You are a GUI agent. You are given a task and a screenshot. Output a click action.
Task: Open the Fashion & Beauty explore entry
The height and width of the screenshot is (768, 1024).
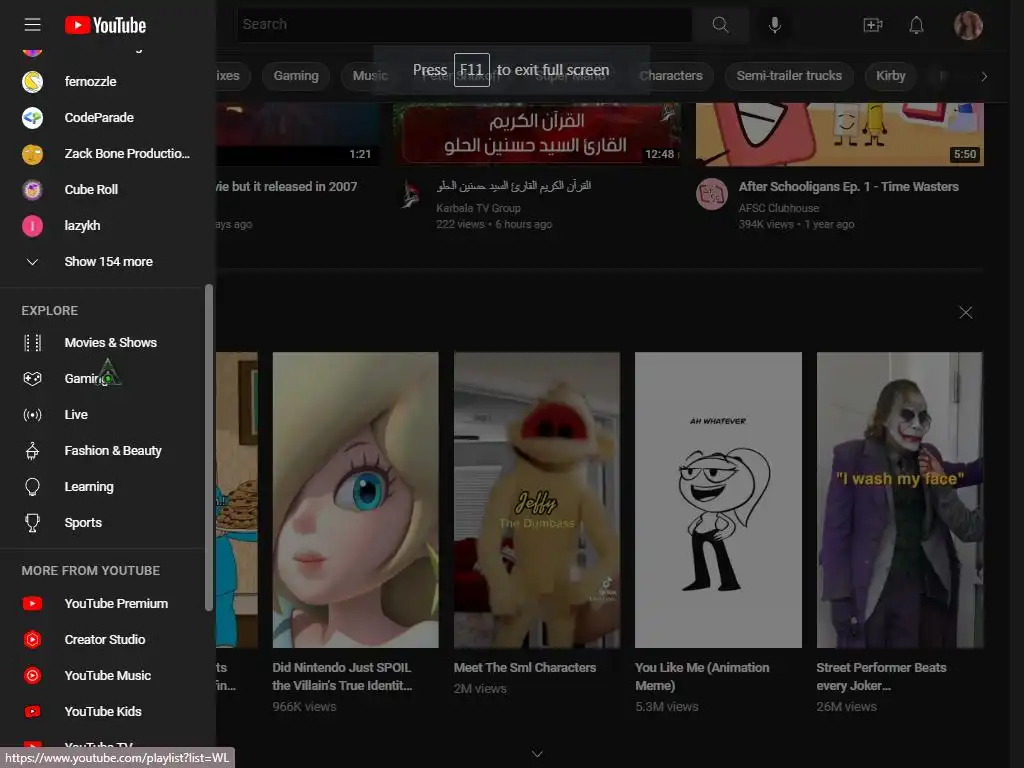pyautogui.click(x=103, y=451)
